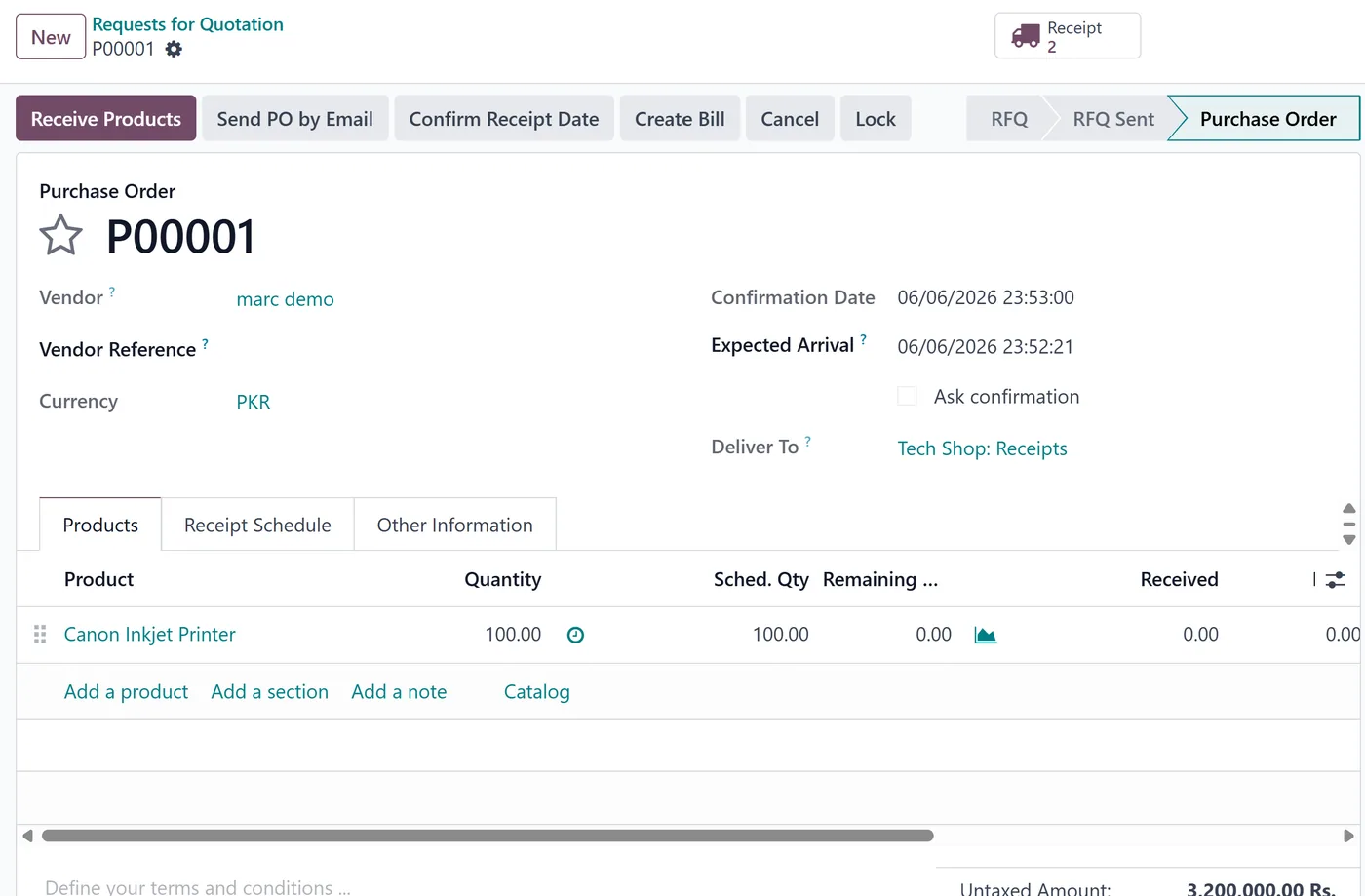
Task: Click the Lock button
Action: tap(876, 119)
